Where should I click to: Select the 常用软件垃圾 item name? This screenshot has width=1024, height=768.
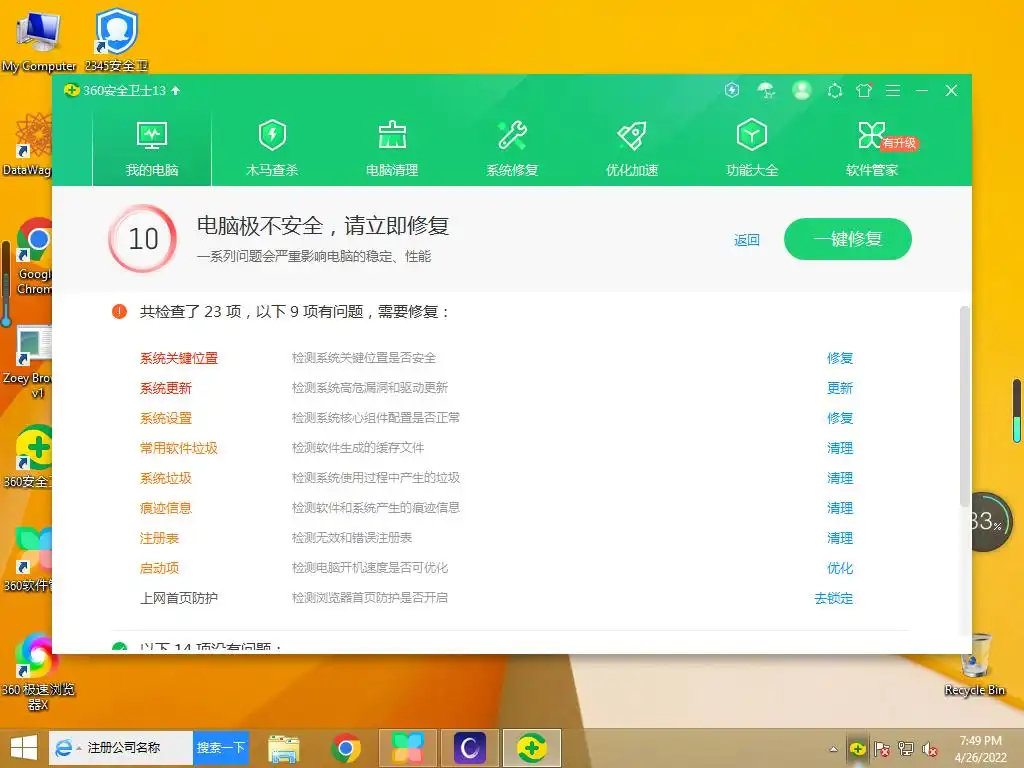click(179, 448)
